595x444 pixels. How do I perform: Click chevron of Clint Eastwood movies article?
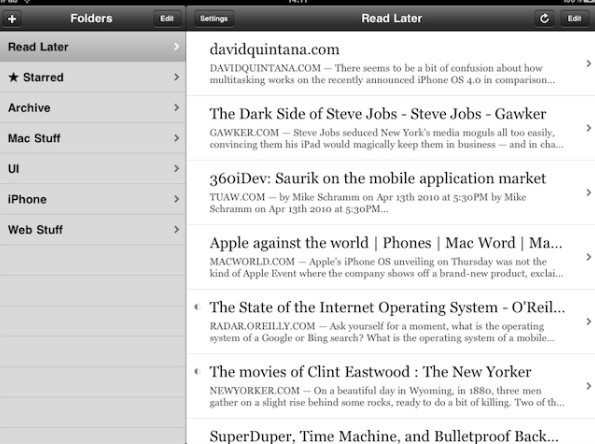(589, 386)
